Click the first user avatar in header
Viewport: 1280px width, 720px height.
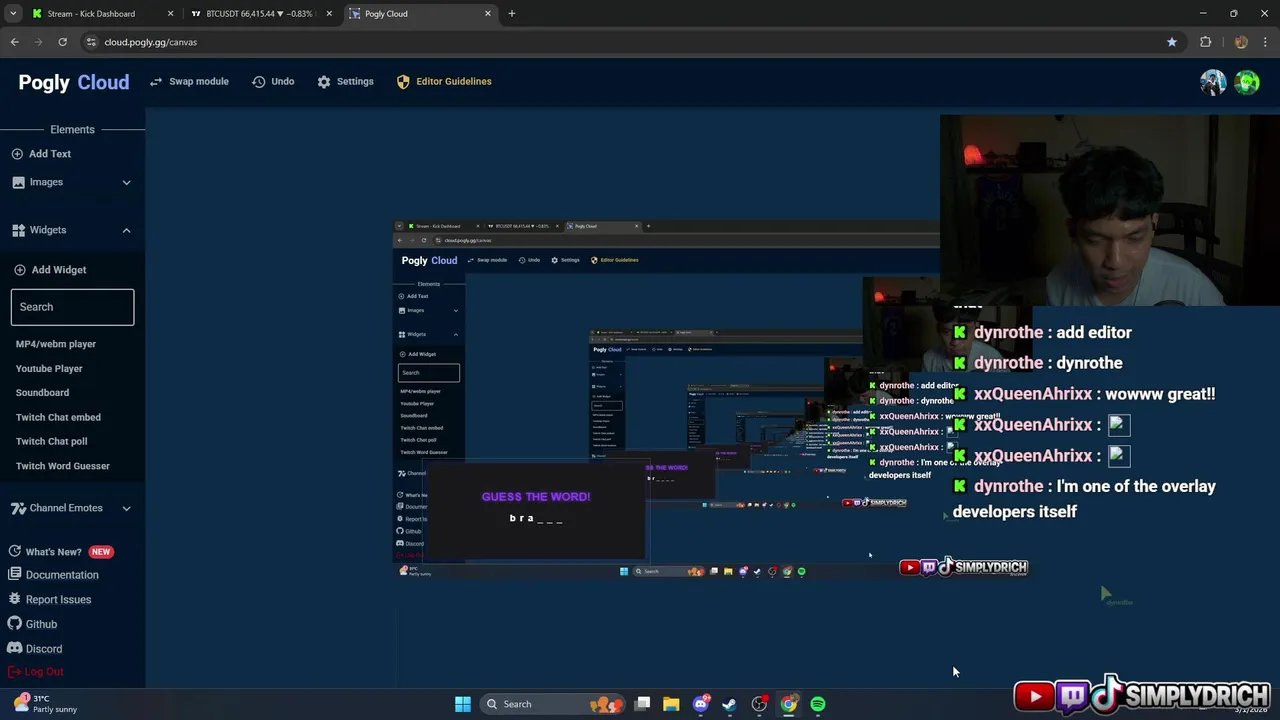tap(1213, 82)
